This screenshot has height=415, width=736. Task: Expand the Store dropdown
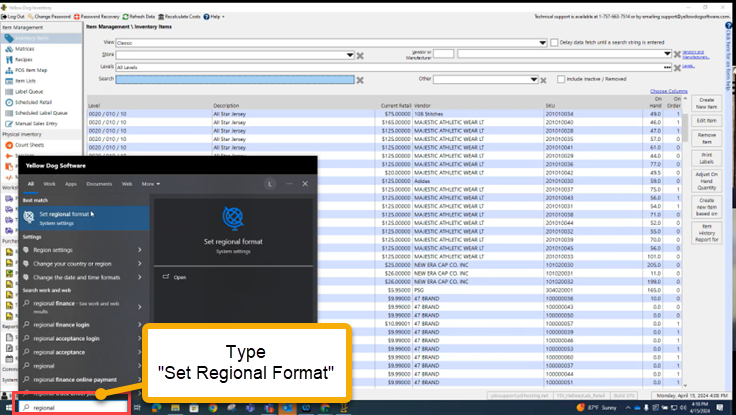click(350, 55)
